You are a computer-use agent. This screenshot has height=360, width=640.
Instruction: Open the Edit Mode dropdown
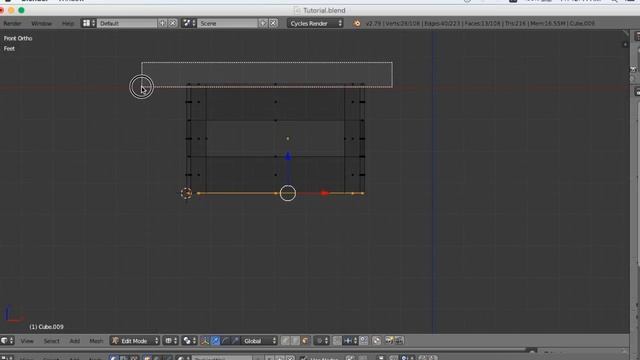coord(135,341)
